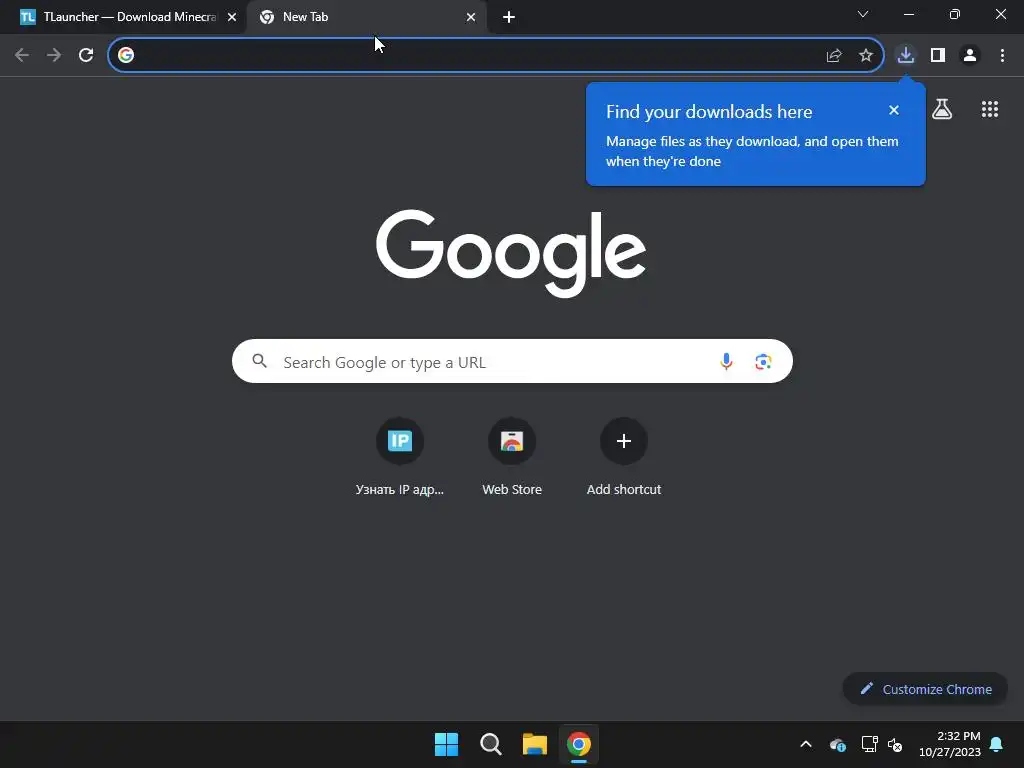Click the browser back arrow
The height and width of the screenshot is (768, 1024).
(x=22, y=56)
